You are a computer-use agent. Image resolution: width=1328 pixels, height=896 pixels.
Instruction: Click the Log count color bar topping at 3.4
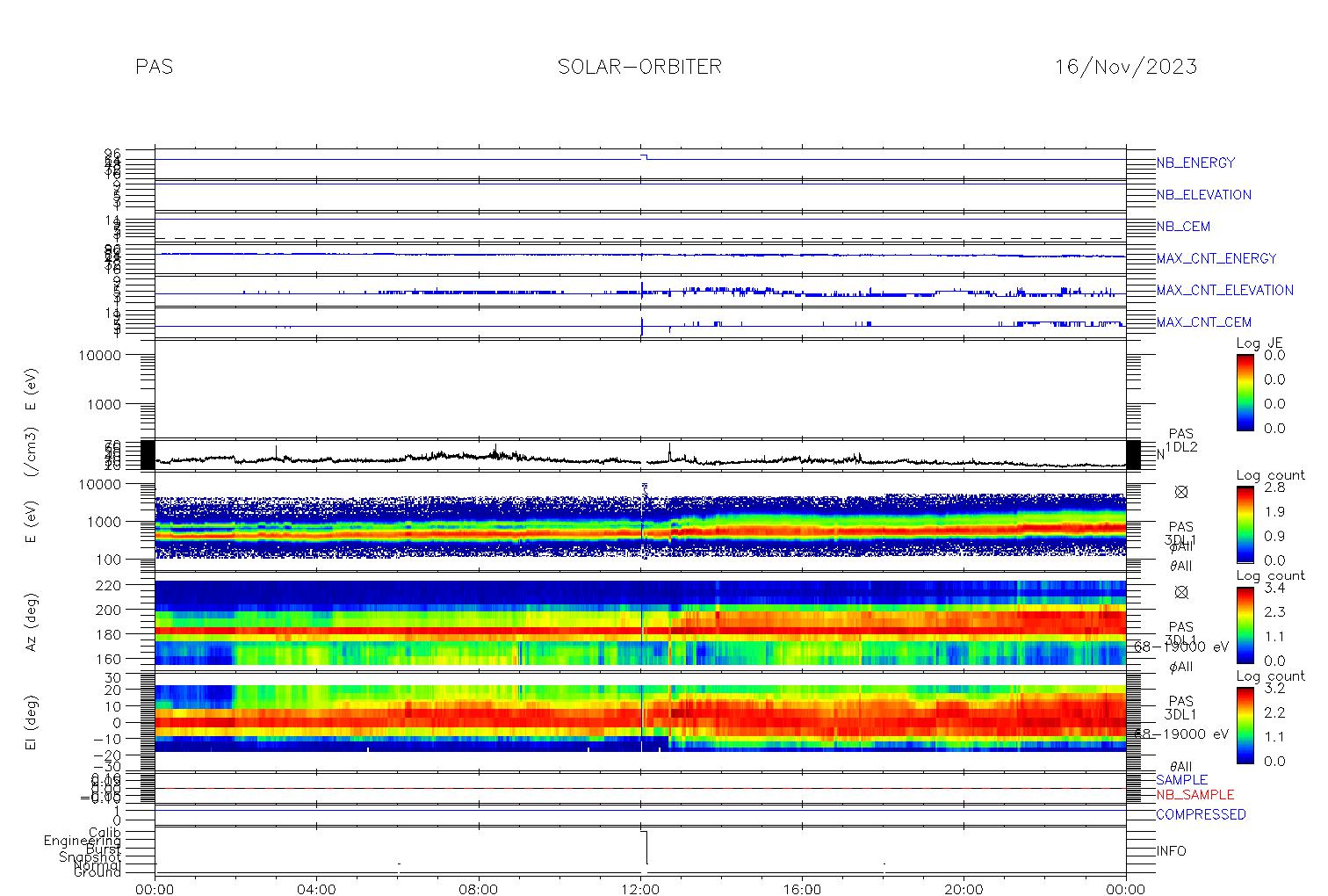click(1245, 625)
